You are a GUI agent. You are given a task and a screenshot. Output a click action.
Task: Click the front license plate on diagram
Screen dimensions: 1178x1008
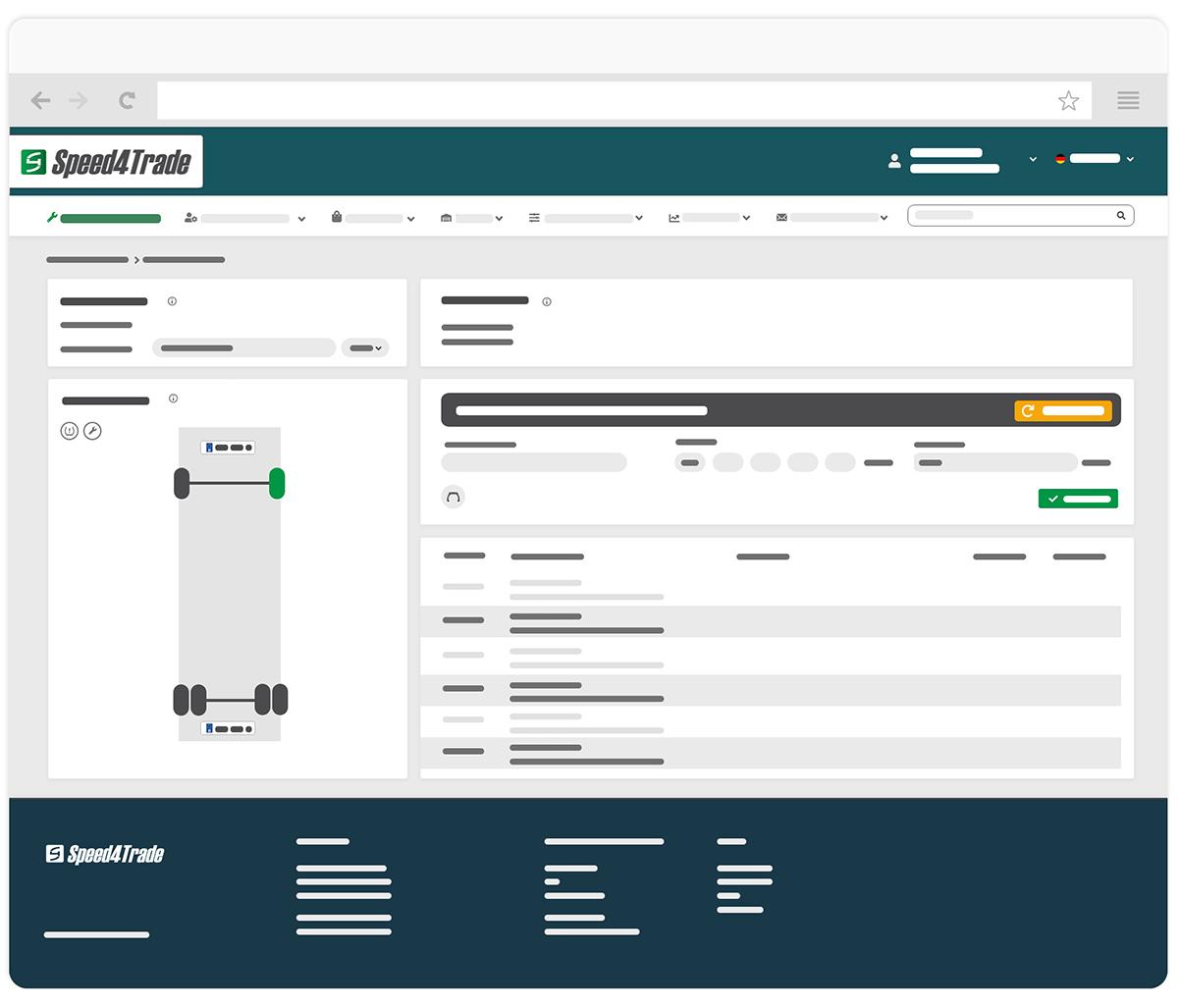coord(228,448)
